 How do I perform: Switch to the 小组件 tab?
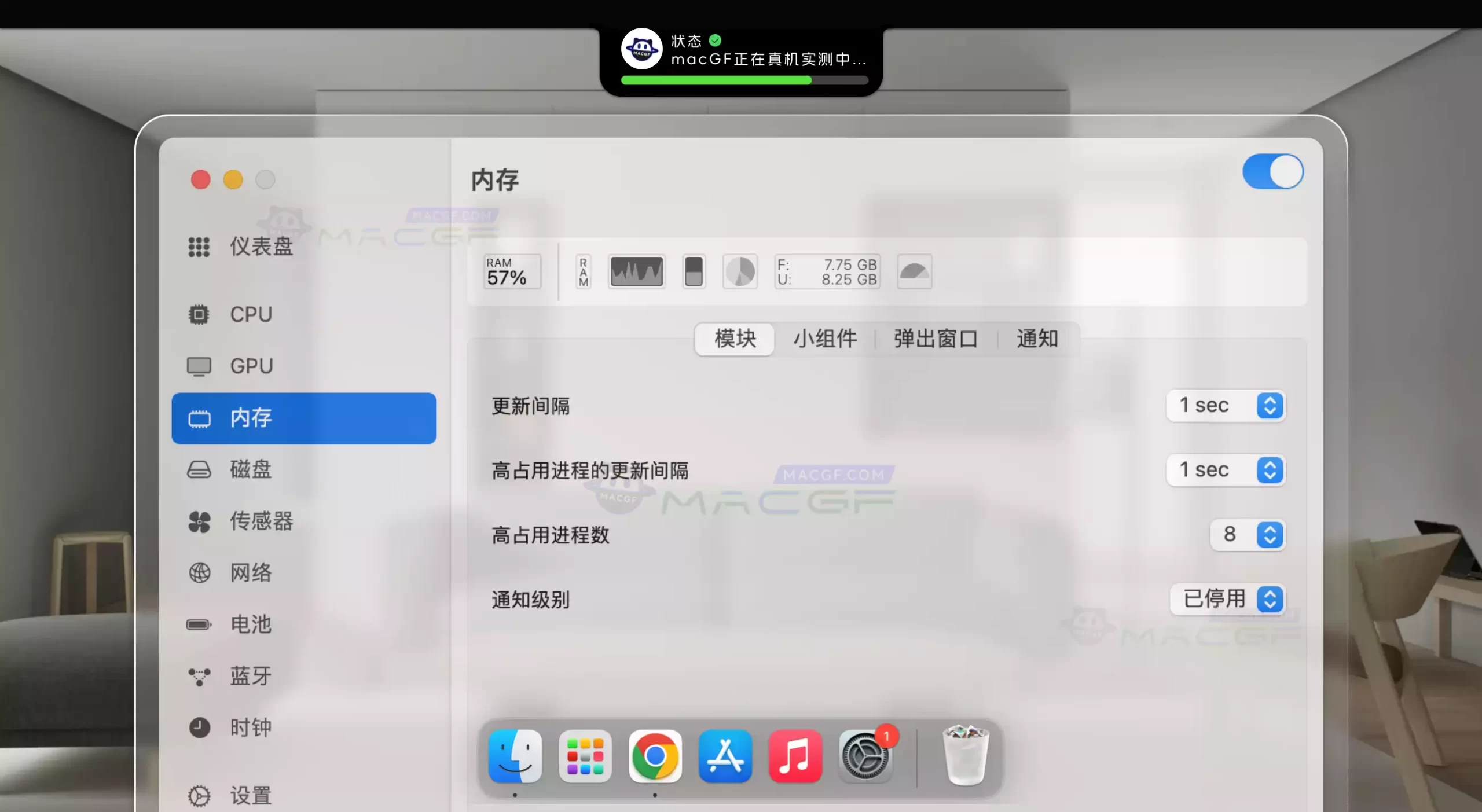pos(824,339)
